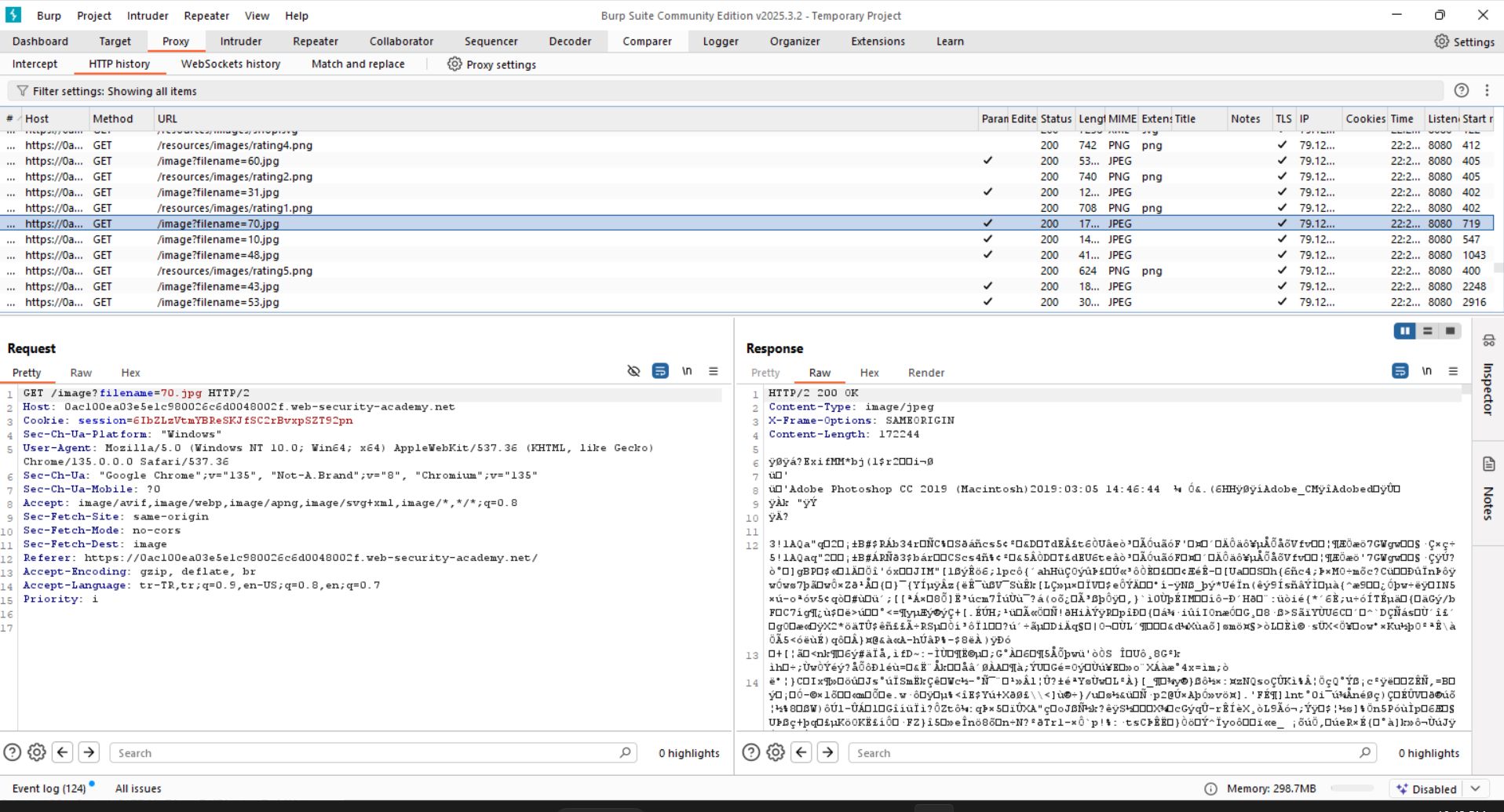This screenshot has height=812, width=1504.
Task: Select the Render tab in Response pane
Action: pos(926,373)
